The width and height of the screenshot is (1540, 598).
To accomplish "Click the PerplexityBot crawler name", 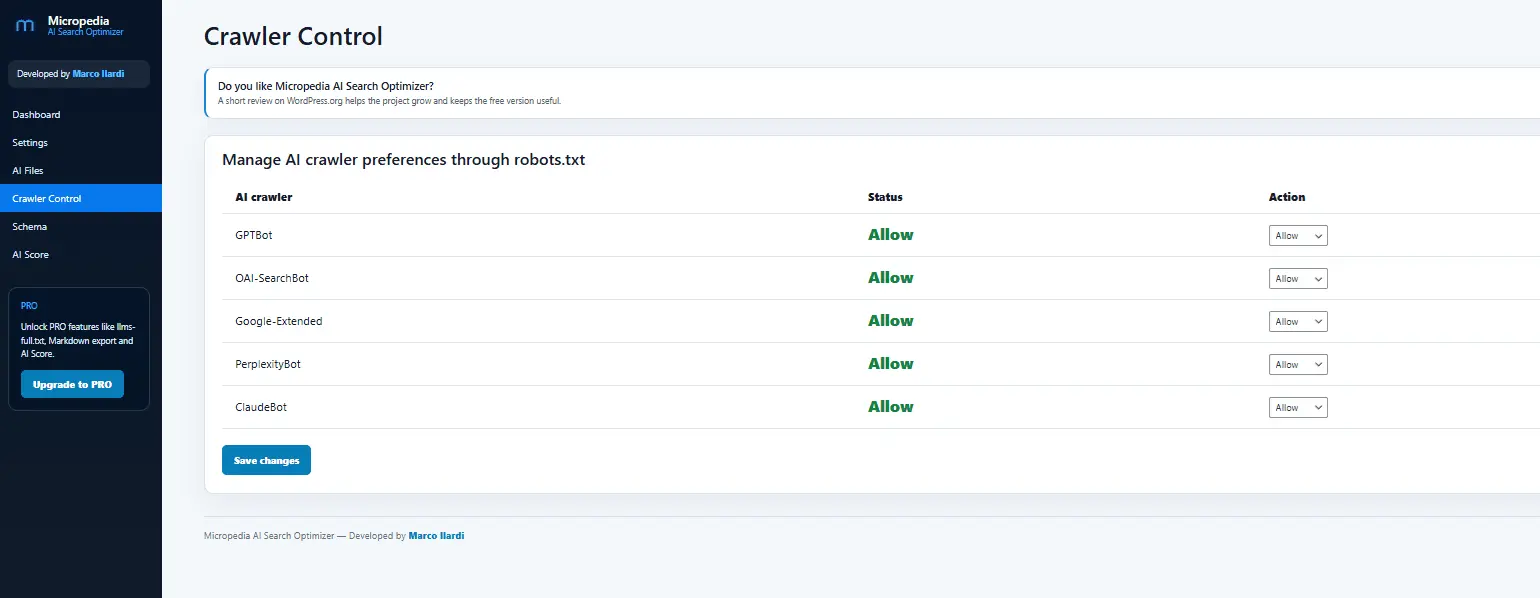I will click(x=268, y=364).
